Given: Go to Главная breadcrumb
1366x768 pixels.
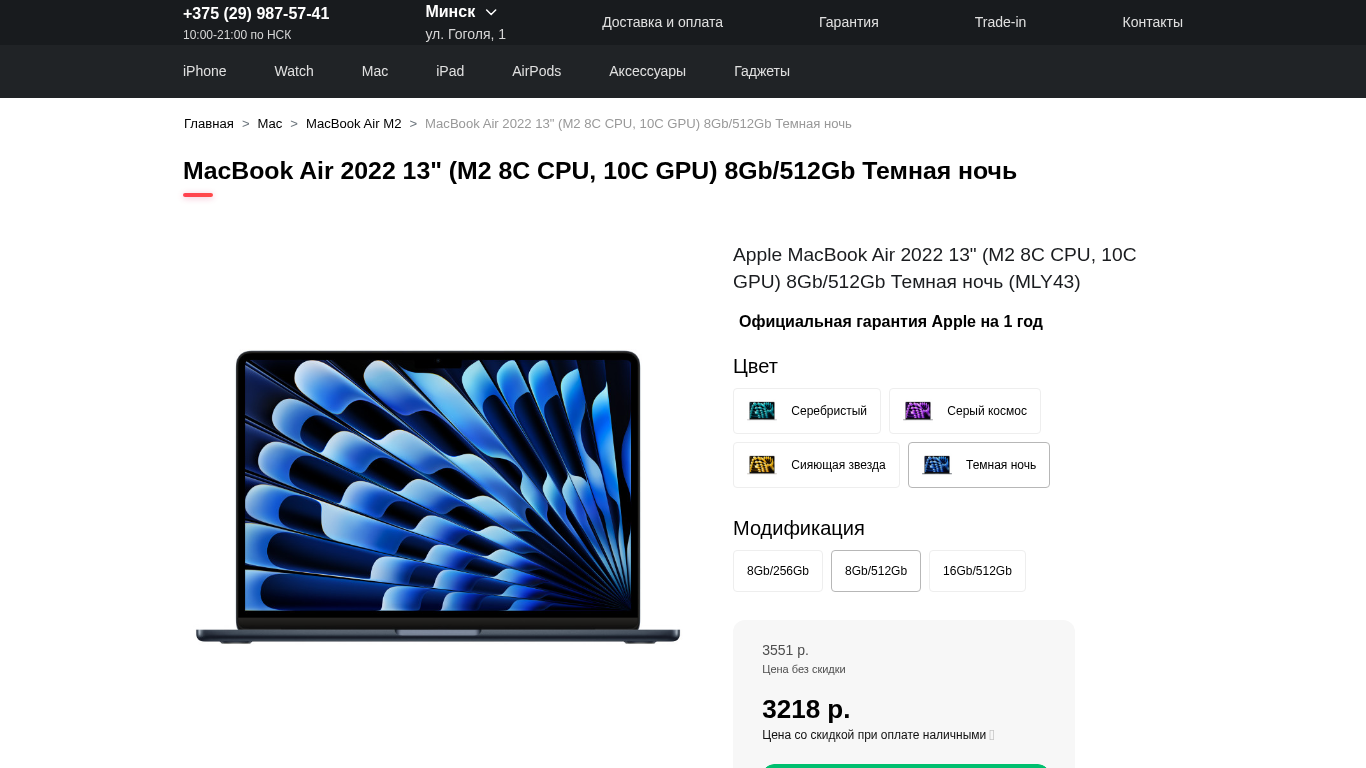Looking at the screenshot, I should click(x=209, y=124).
